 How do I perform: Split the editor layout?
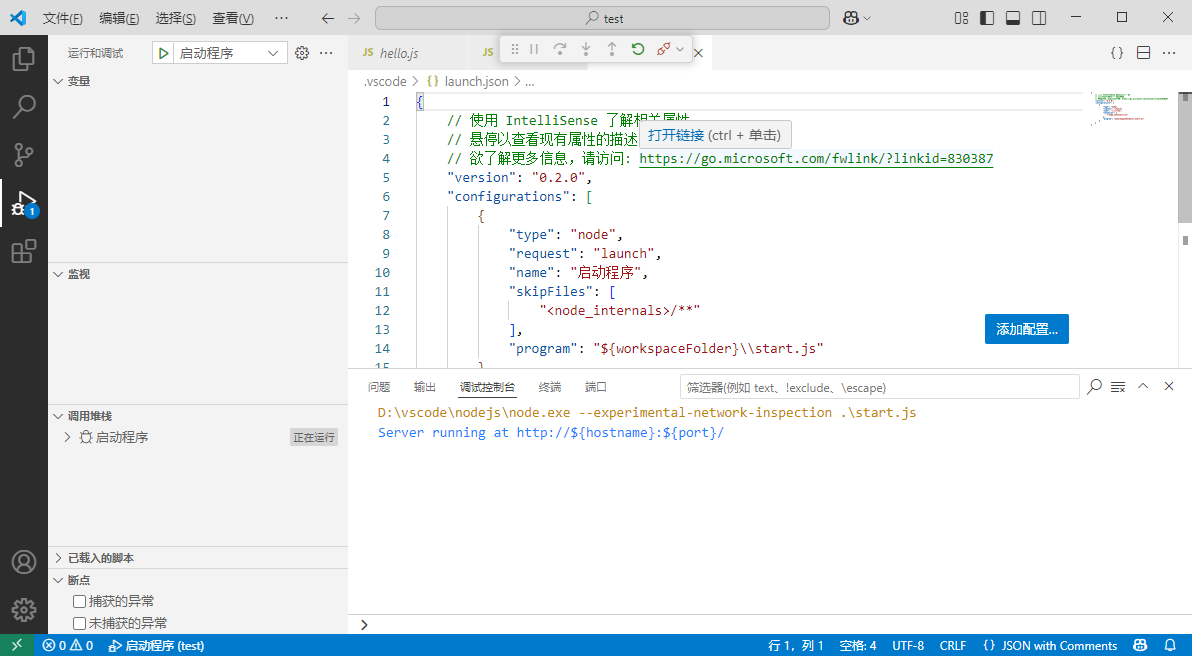click(1143, 53)
